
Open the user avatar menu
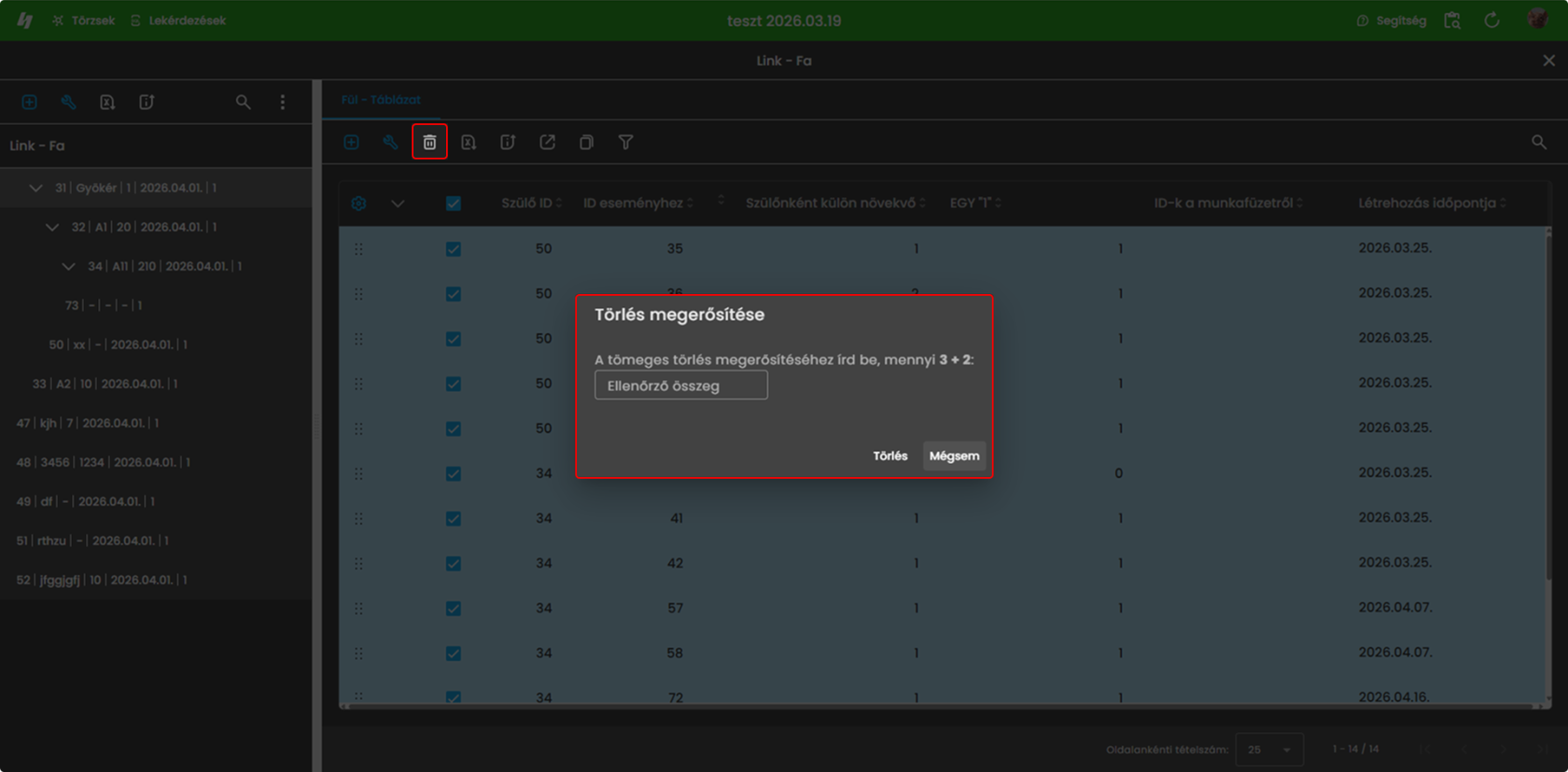pos(1537,19)
